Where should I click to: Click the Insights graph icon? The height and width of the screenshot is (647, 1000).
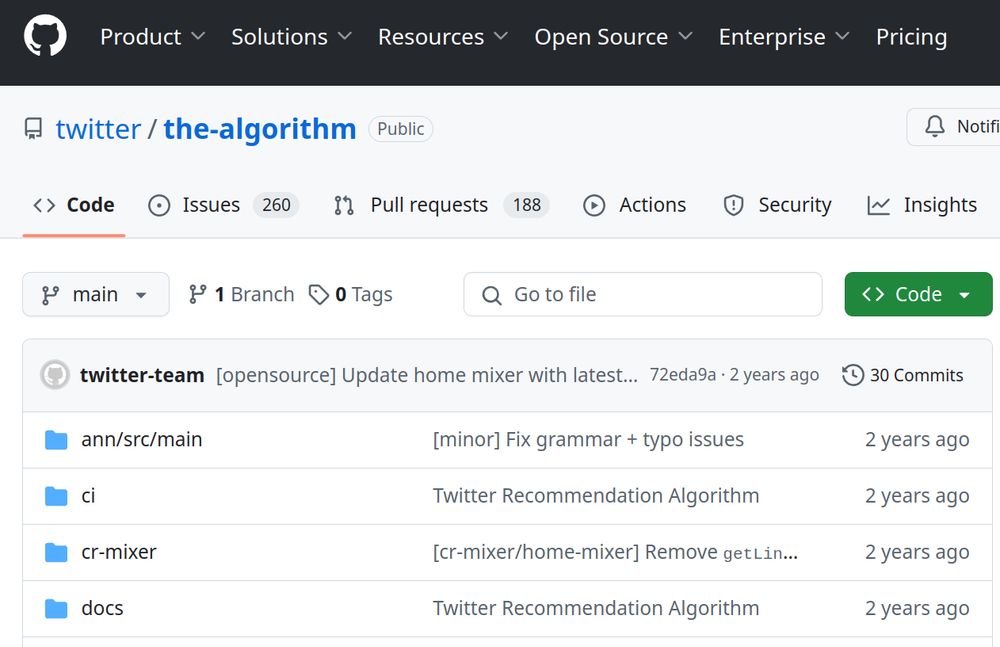coord(878,205)
